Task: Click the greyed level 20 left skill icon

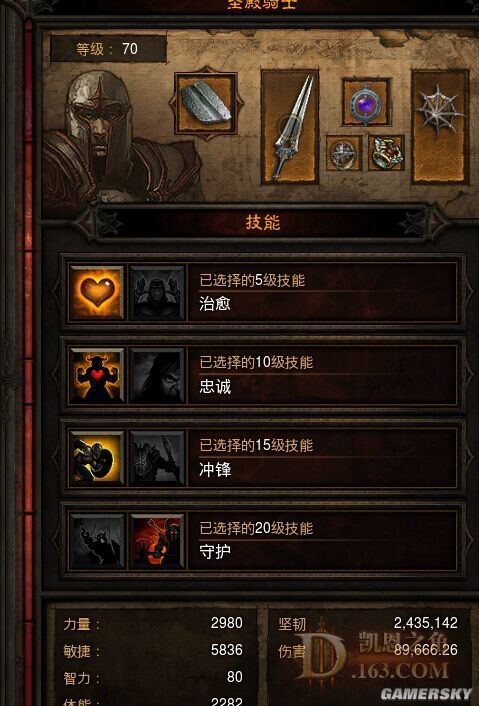Action: pos(97,541)
